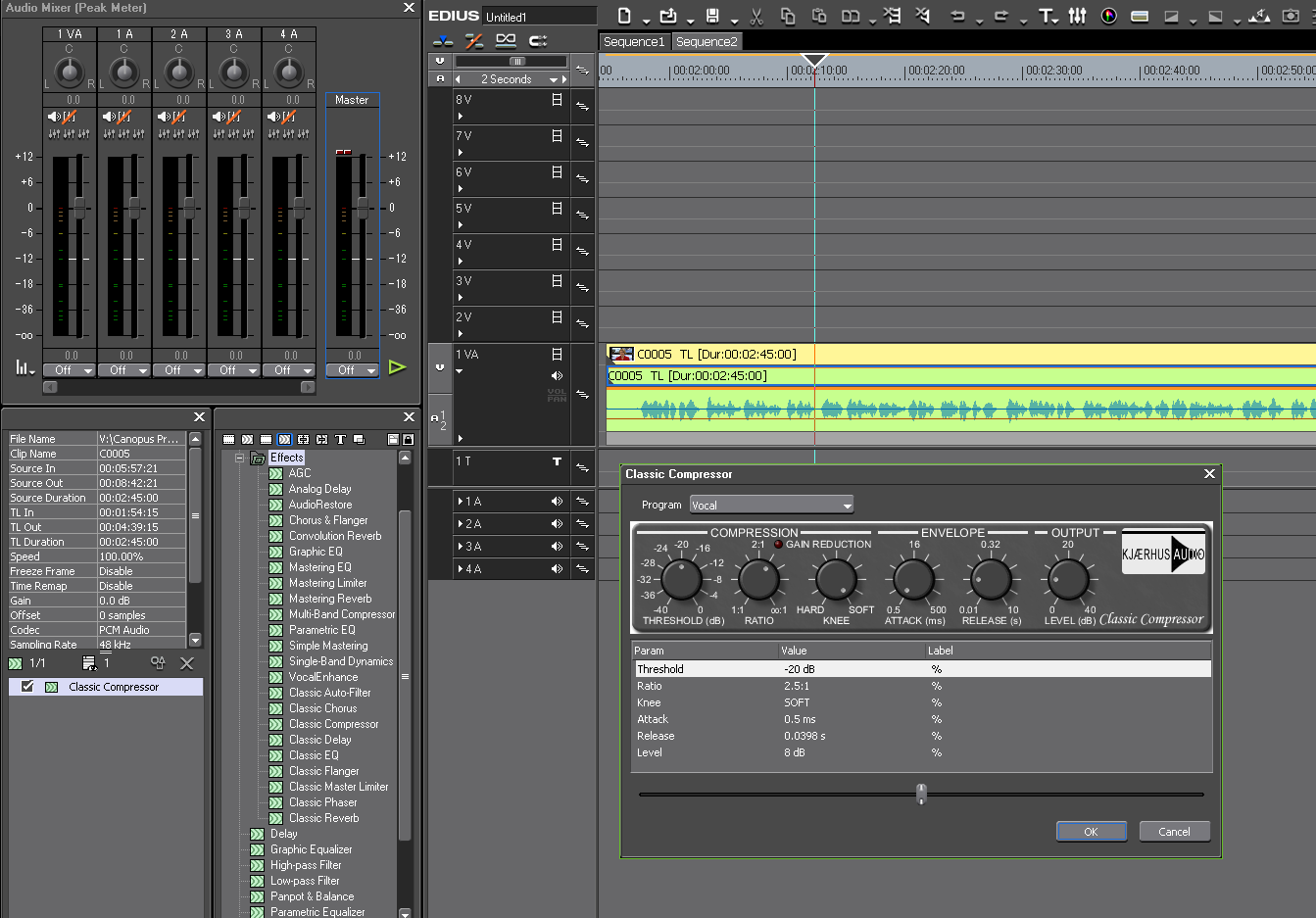Click the title track T icon

point(557,461)
